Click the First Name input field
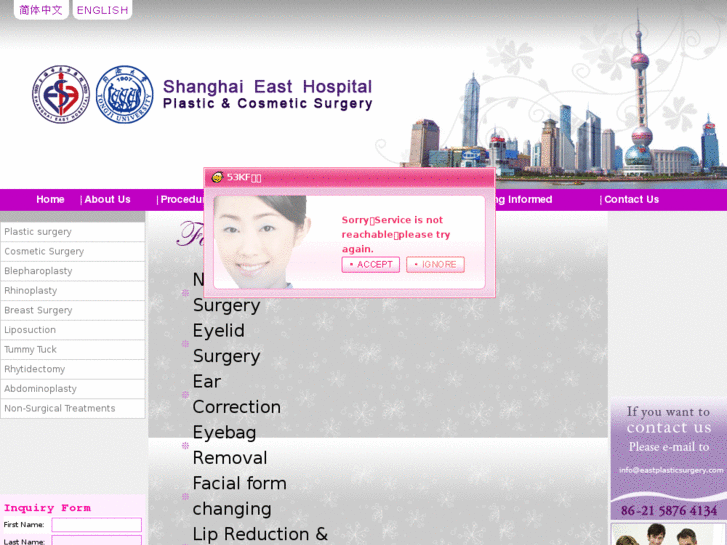 96,525
